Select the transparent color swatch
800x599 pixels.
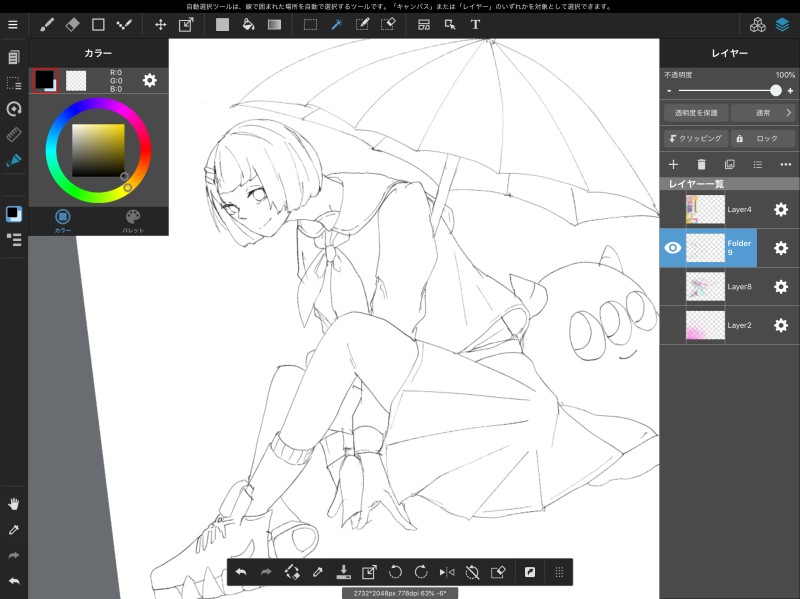click(x=76, y=81)
